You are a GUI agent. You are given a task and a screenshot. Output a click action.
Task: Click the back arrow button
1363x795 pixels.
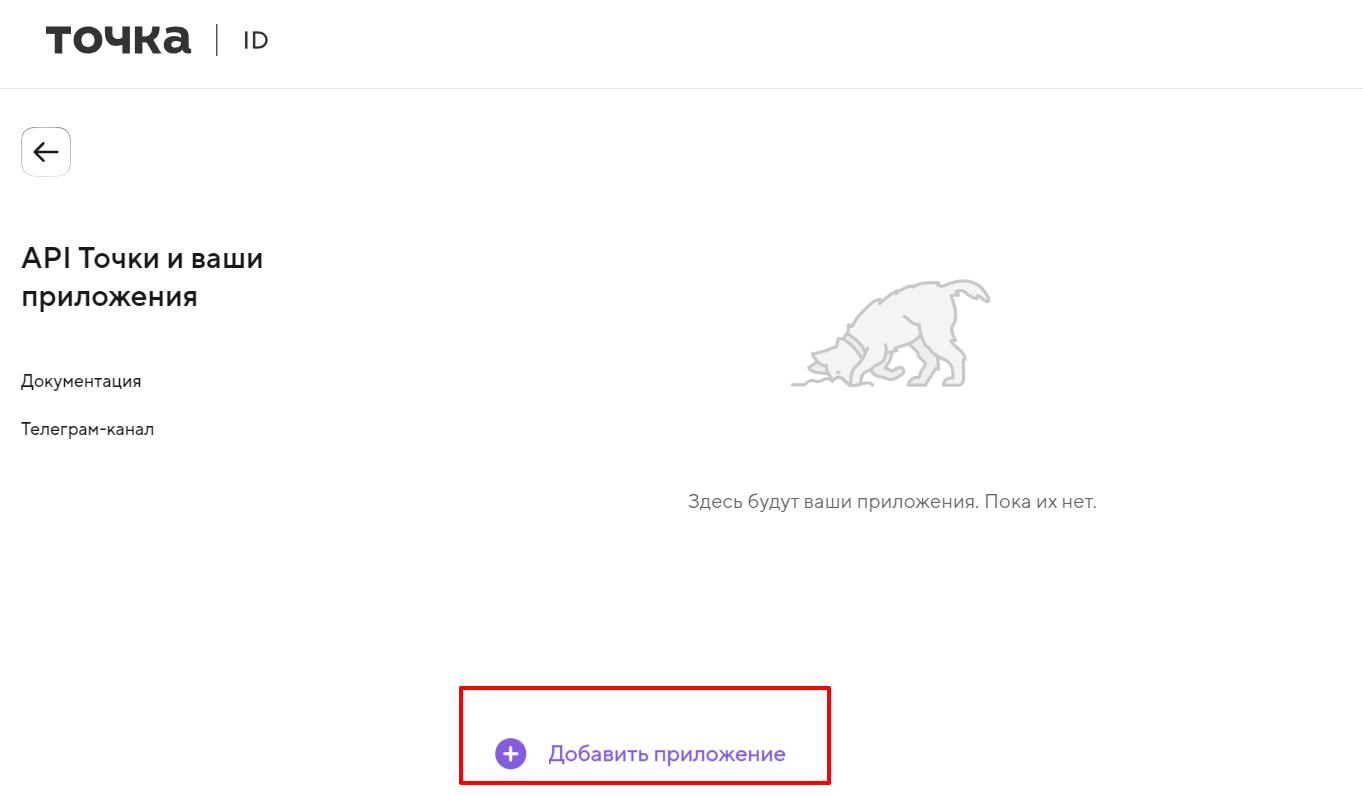(x=46, y=152)
